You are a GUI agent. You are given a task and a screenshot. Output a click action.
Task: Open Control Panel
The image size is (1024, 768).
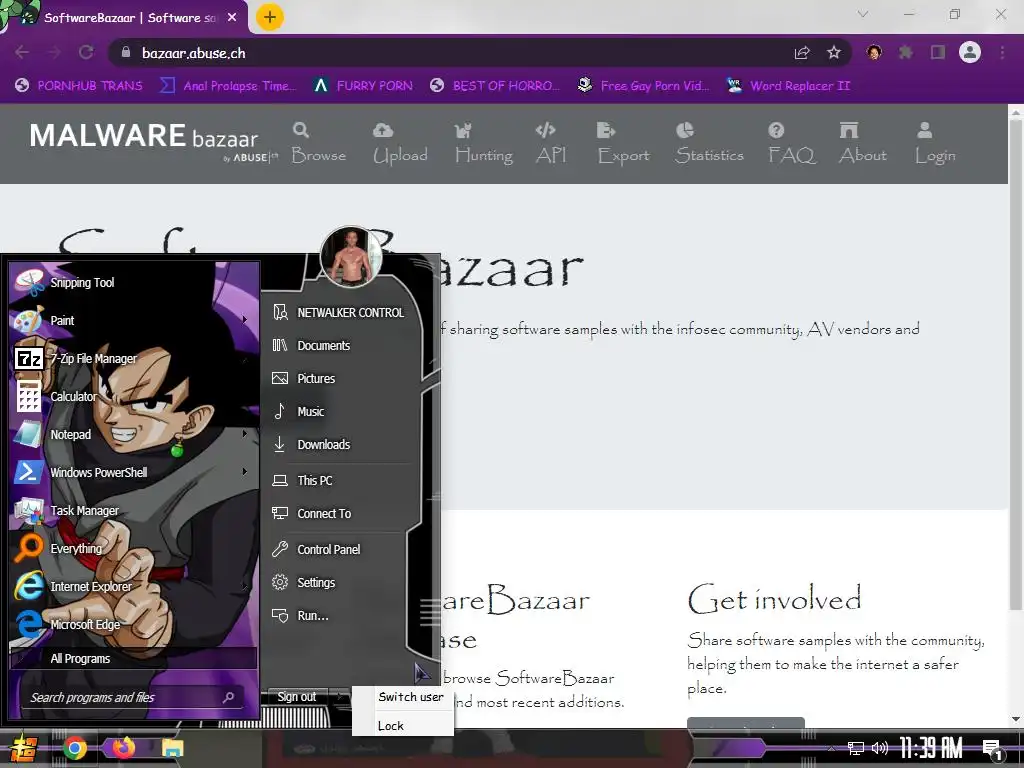(340, 549)
